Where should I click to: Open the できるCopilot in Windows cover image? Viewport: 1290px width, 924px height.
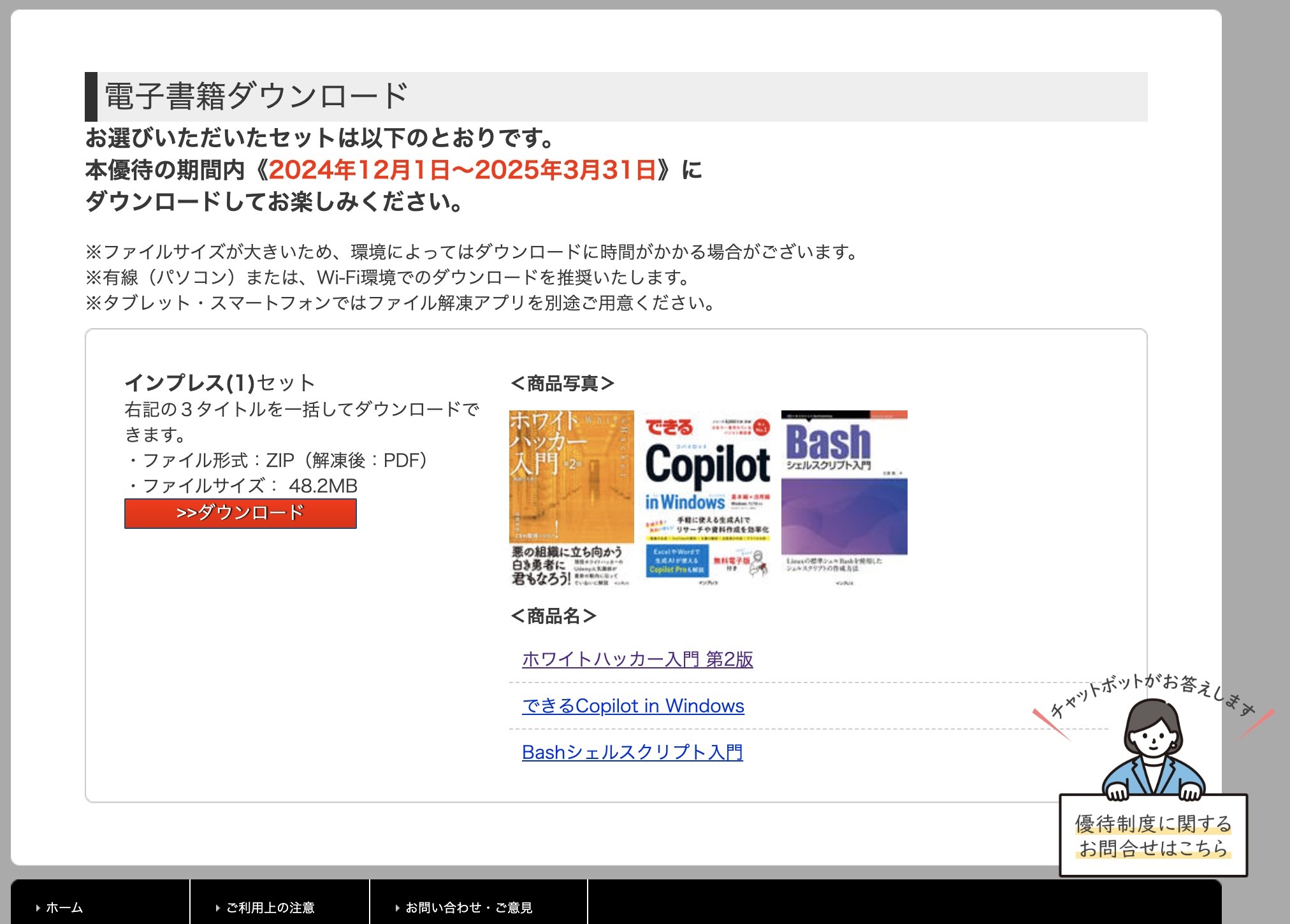point(707,498)
